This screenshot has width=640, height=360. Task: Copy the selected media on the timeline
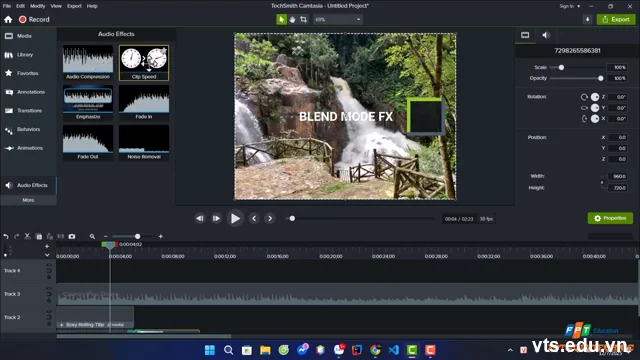pos(39,236)
